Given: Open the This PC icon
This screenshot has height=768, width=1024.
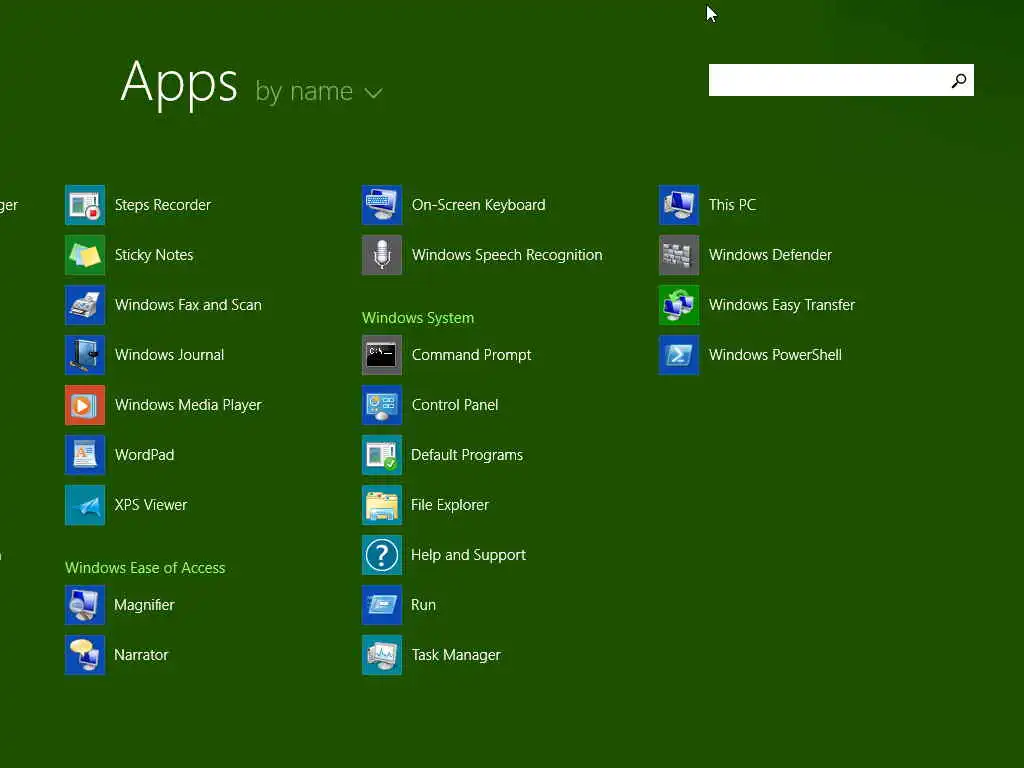Looking at the screenshot, I should [x=679, y=205].
